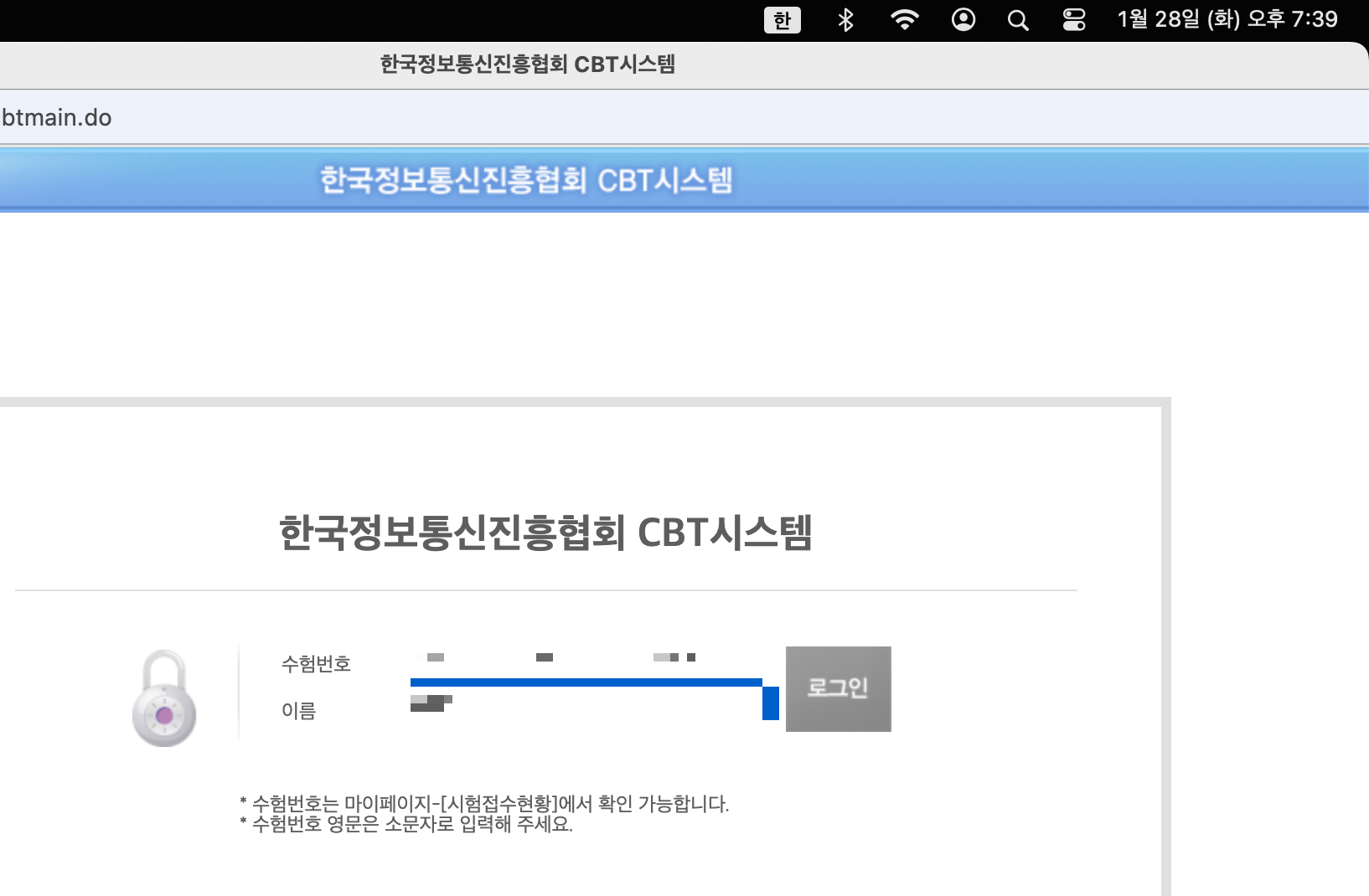Click the user account menu bar icon
The image size is (1369, 896).
pos(963,20)
